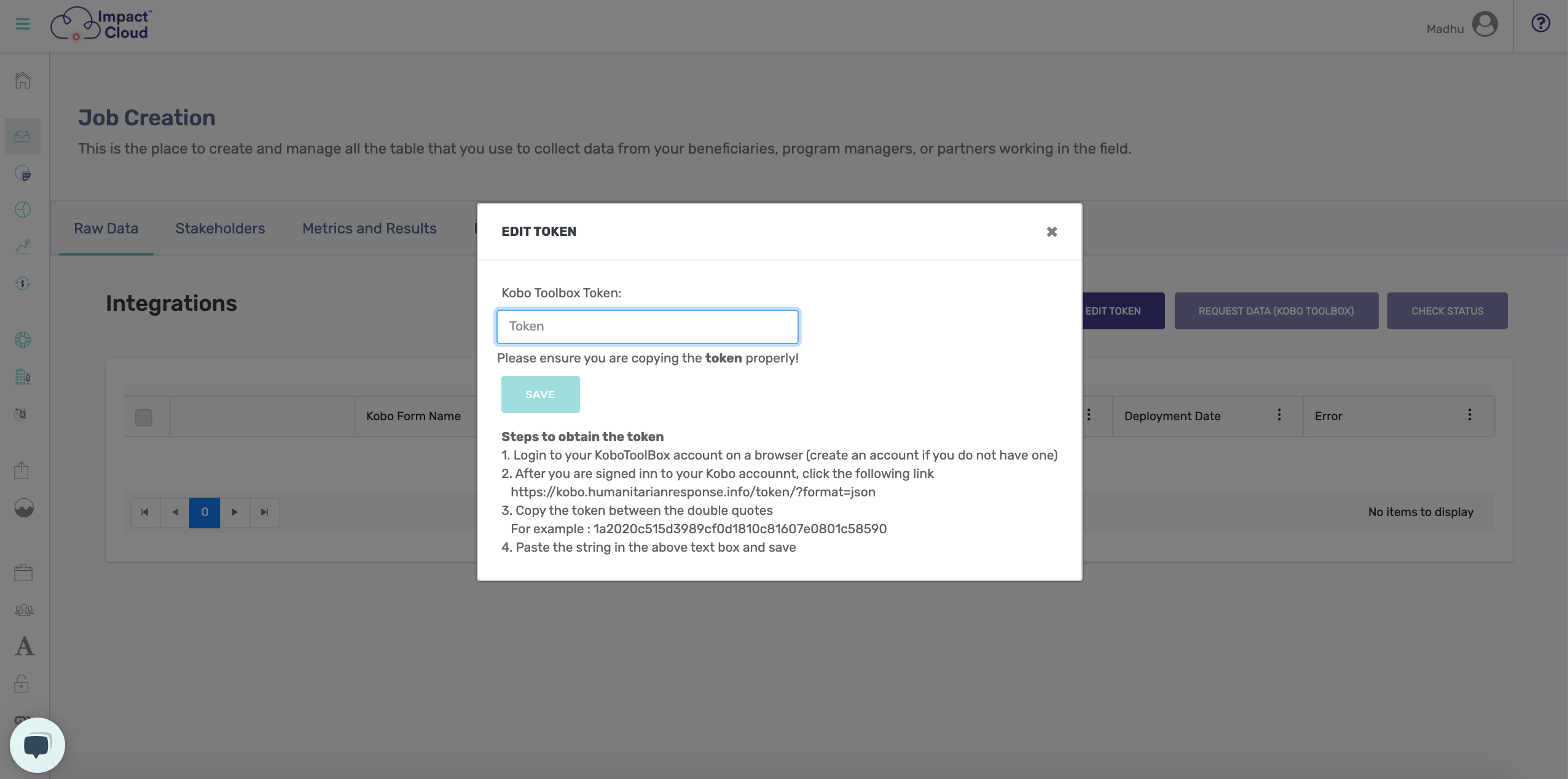Switch to the Raw Data tab
The height and width of the screenshot is (779, 1568).
(106, 229)
